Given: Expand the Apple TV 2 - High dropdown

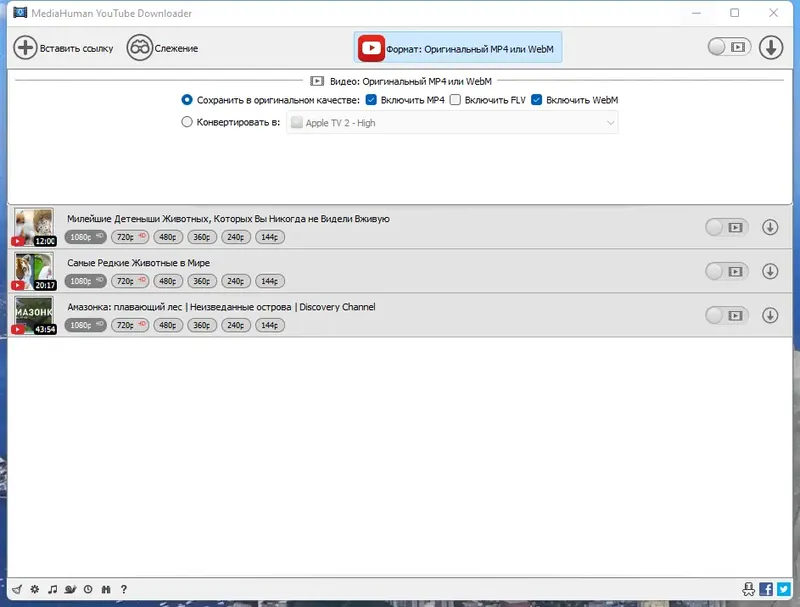Looking at the screenshot, I should coord(452,123).
